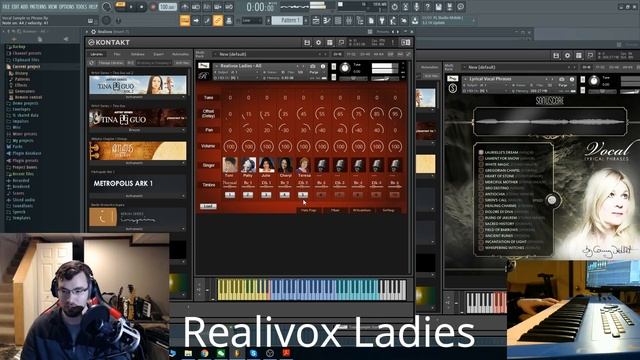Viewport: 640px width, 360px height.
Task: Click the Offset knob showing 95
Action: pos(395,114)
